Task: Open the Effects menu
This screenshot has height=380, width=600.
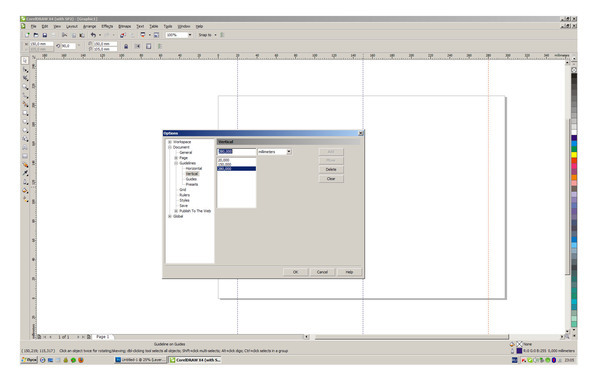Action: (107, 26)
